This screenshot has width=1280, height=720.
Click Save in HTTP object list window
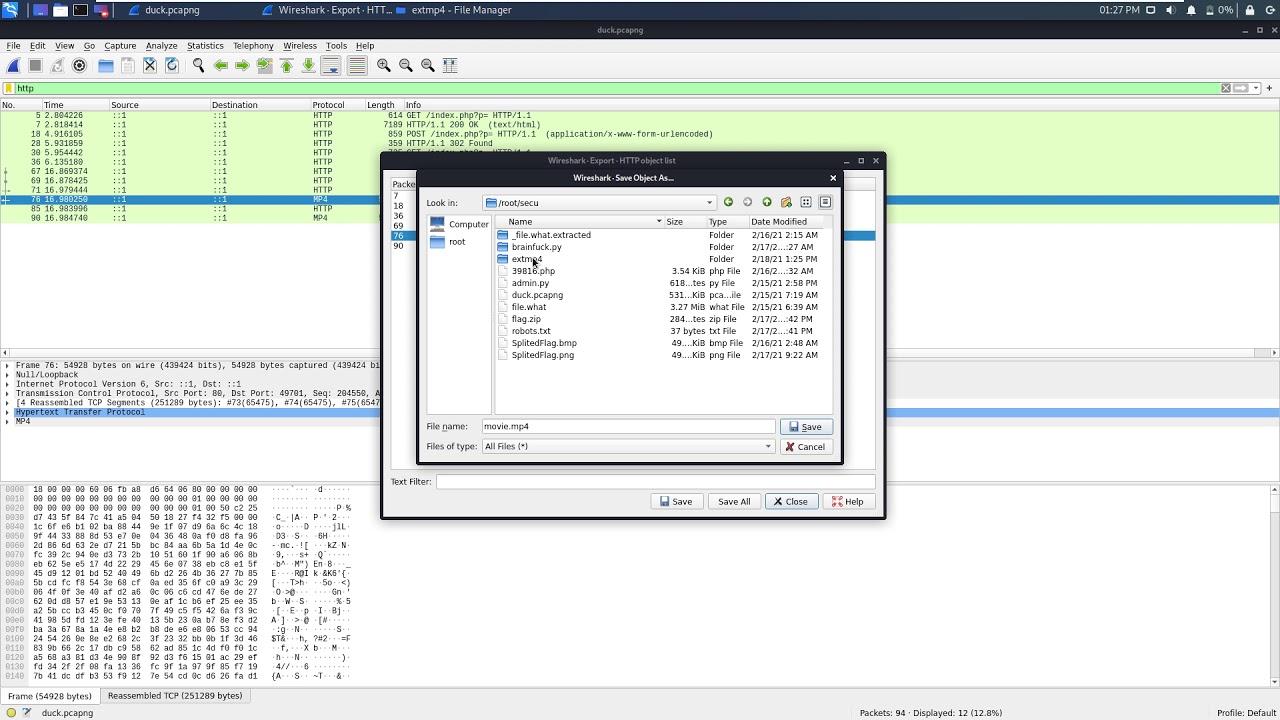(x=677, y=502)
